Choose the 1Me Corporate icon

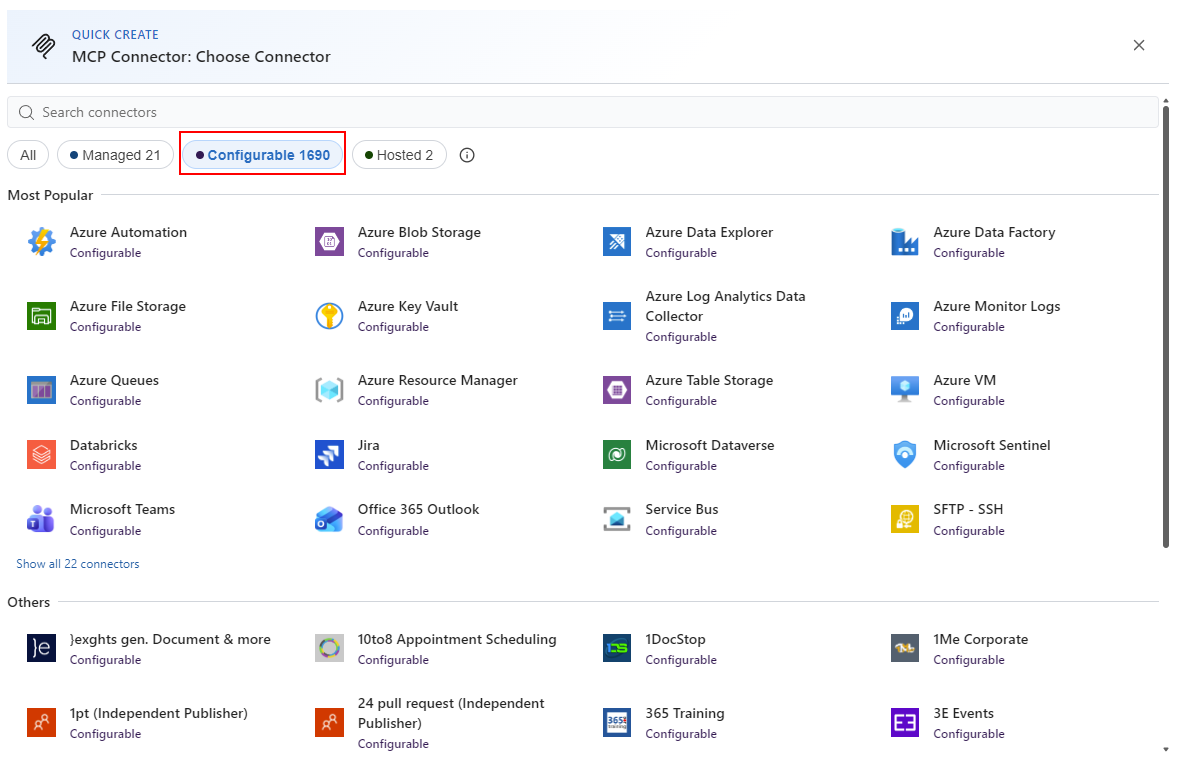pyautogui.click(x=905, y=648)
